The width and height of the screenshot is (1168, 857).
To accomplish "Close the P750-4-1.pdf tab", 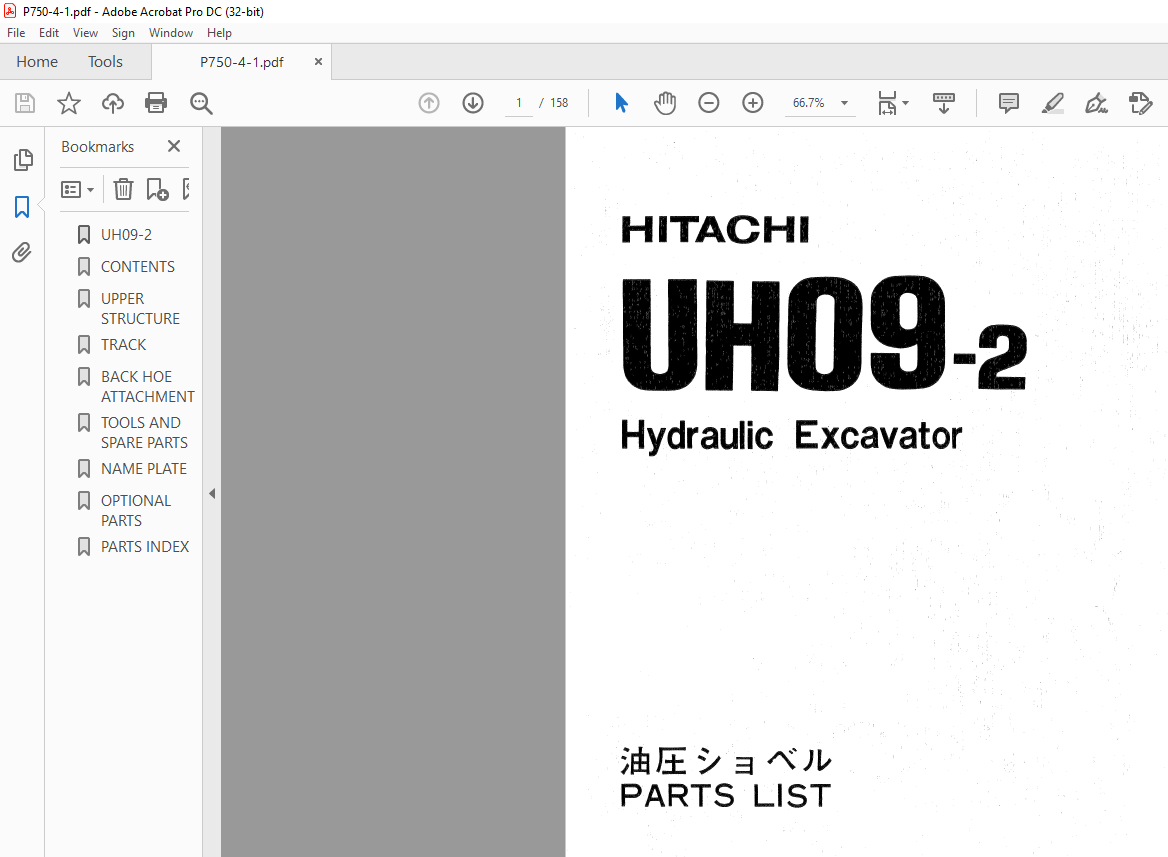I will (x=318, y=62).
